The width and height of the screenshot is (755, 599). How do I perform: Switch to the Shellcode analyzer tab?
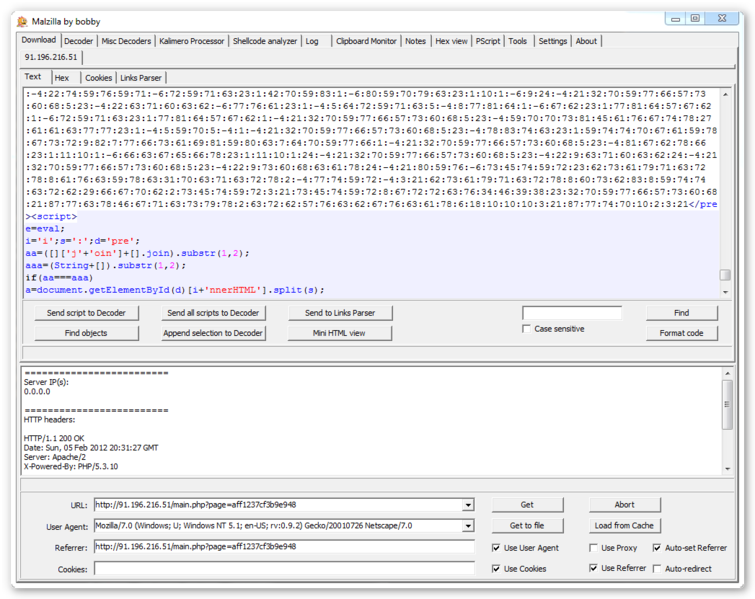coord(265,41)
